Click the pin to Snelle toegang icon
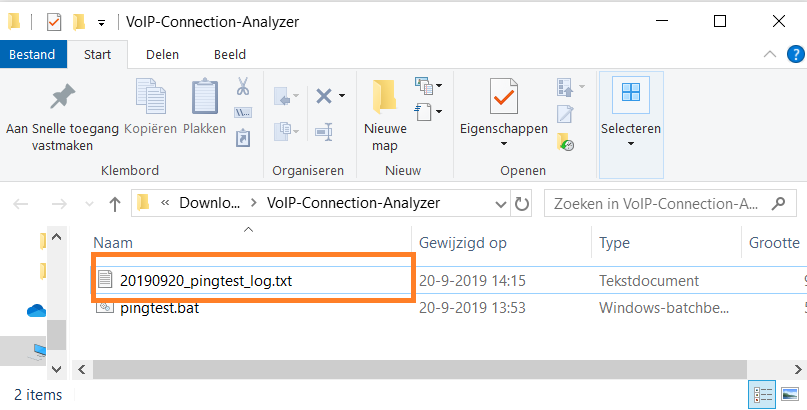807x410 pixels. [x=62, y=97]
